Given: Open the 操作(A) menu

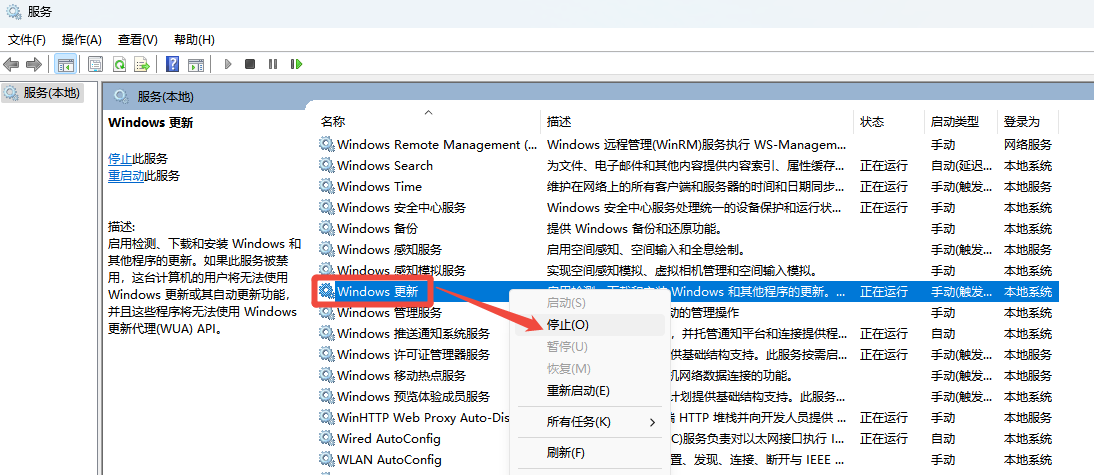Looking at the screenshot, I should [x=81, y=40].
